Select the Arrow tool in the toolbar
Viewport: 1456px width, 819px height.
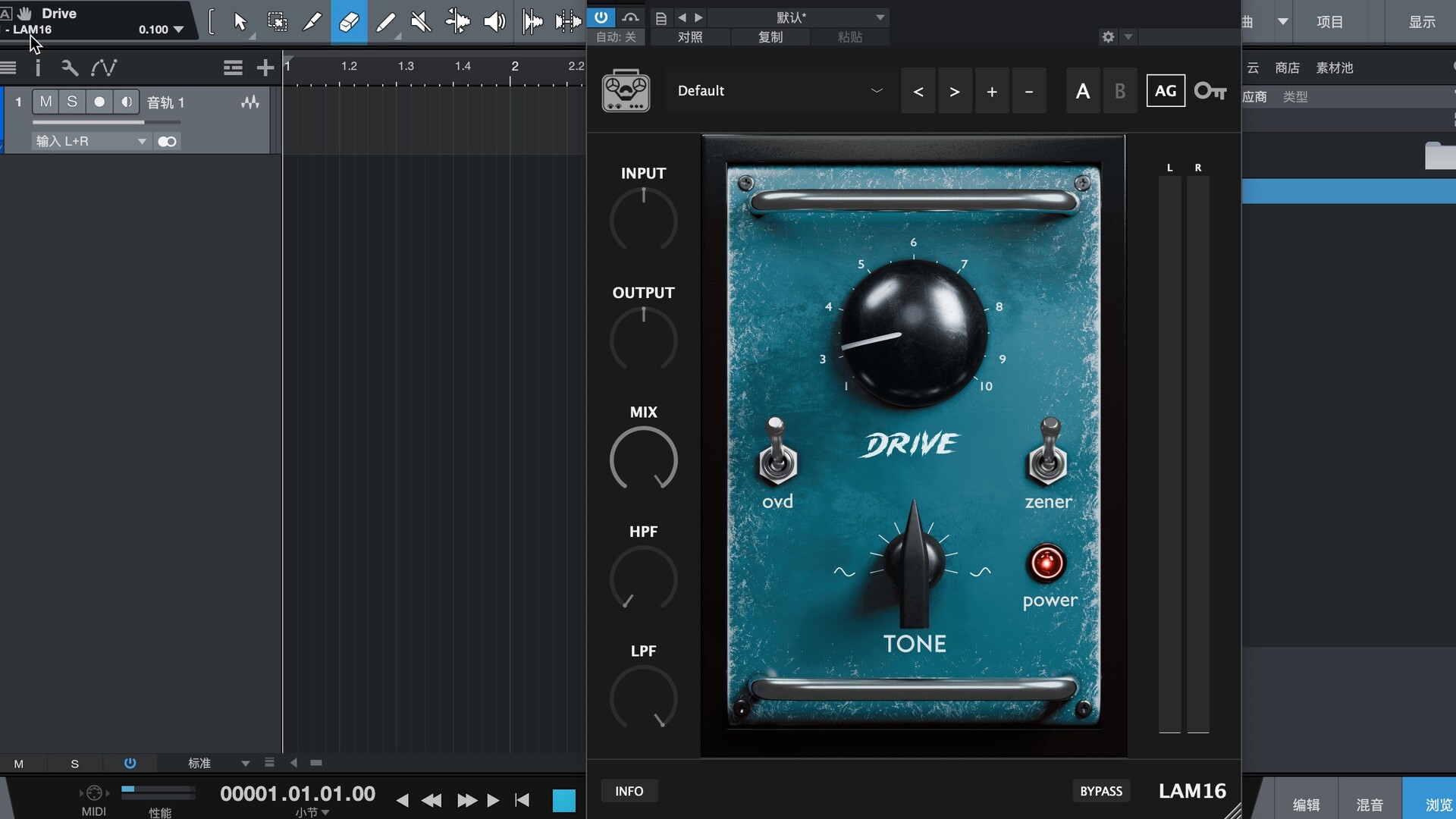click(x=241, y=22)
